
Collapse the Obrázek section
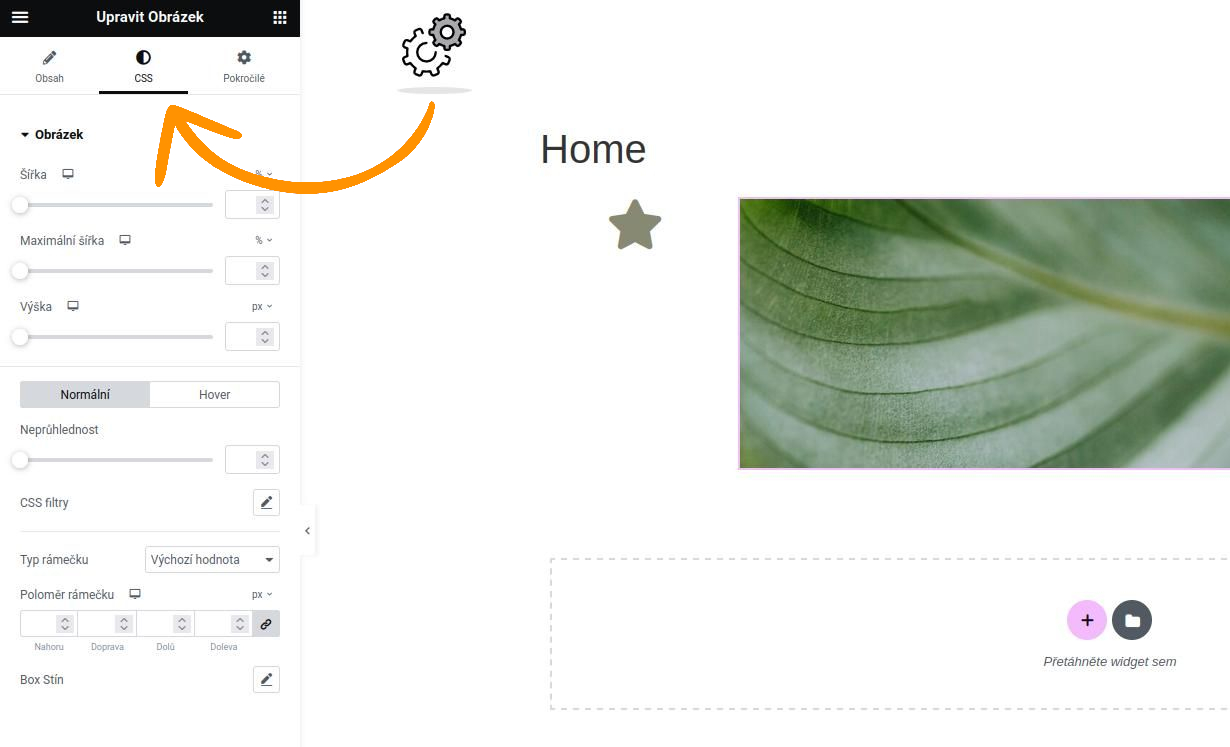coord(52,134)
